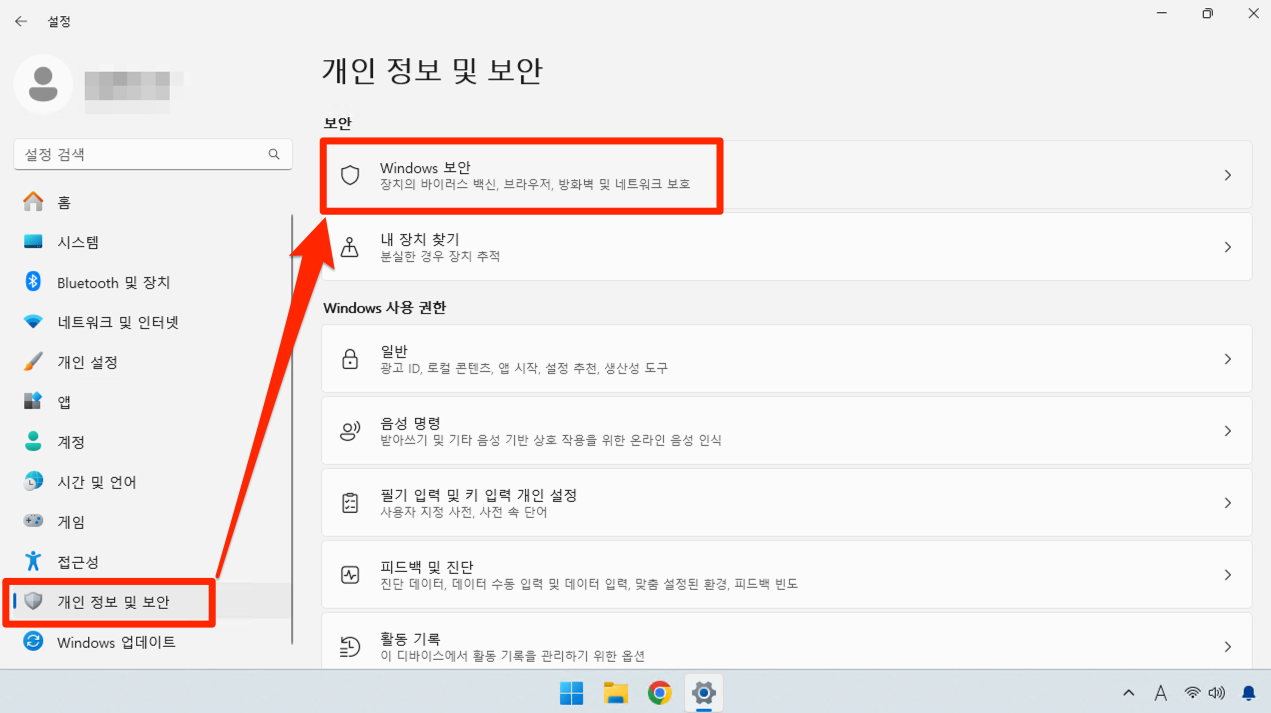The width and height of the screenshot is (1271, 713).
Task: Click the 개인 설정 paintbrush icon
Action: tap(33, 362)
